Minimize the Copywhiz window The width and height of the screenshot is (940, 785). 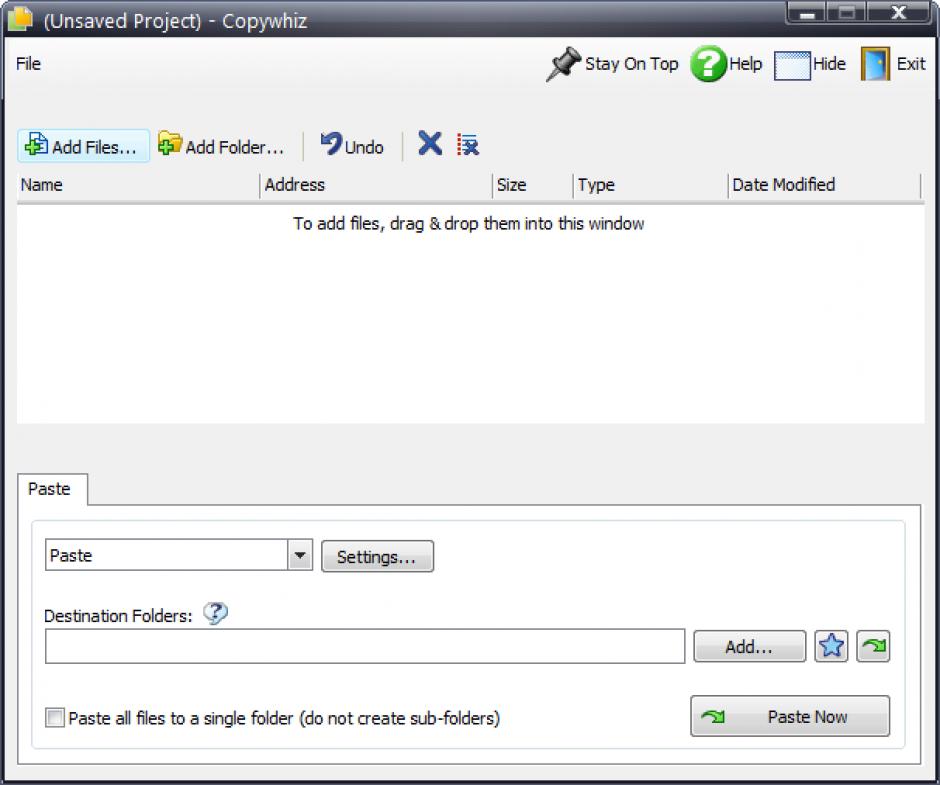coord(806,13)
